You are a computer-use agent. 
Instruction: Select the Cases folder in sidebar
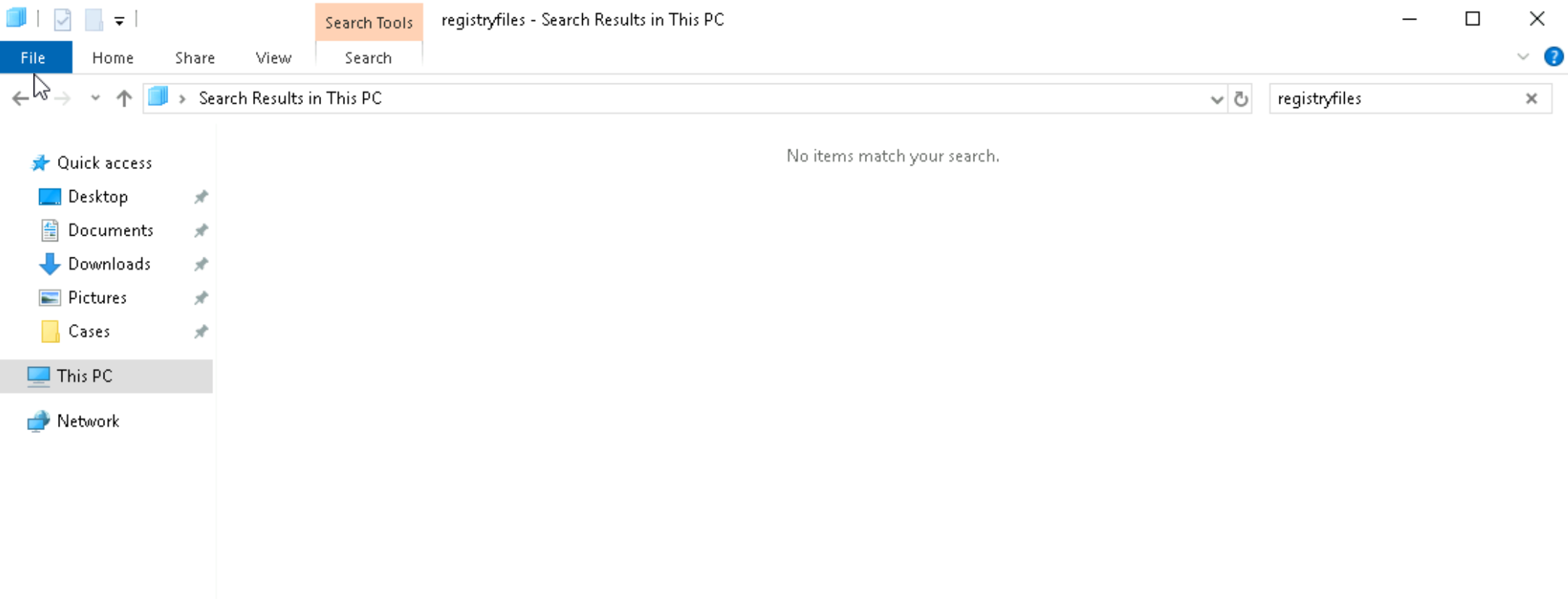pos(88,331)
